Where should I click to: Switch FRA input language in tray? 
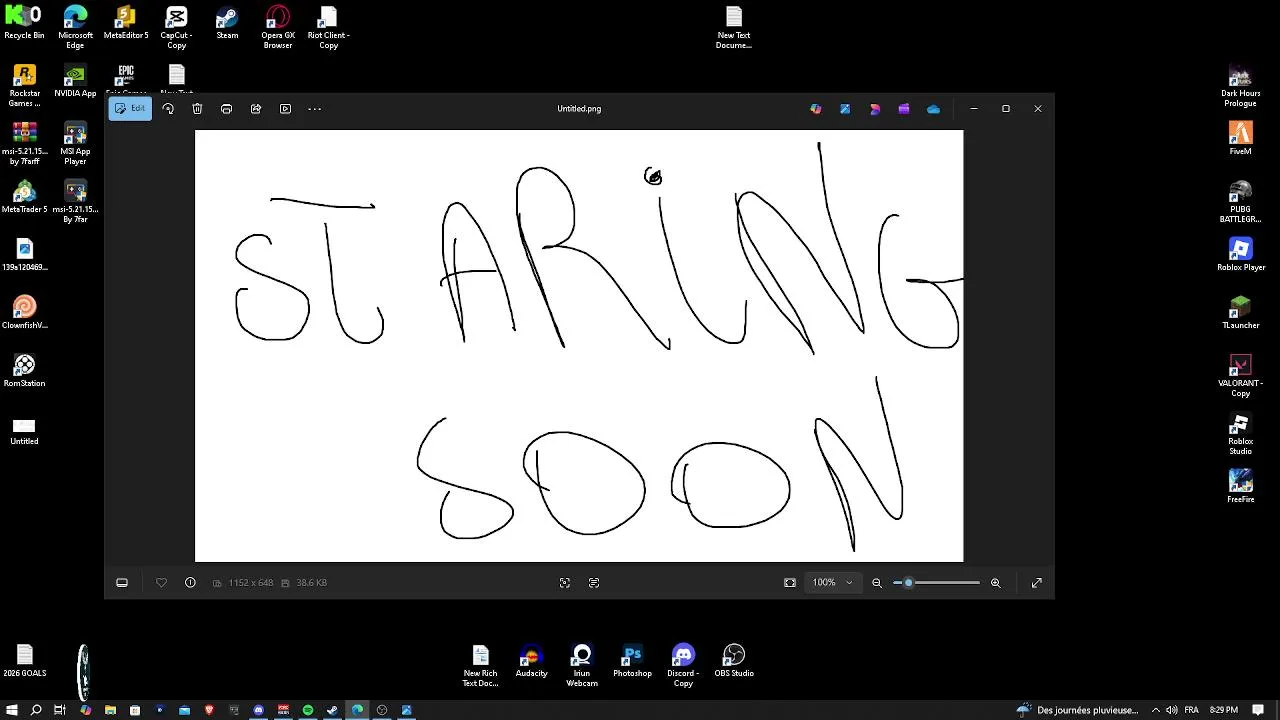point(1191,710)
